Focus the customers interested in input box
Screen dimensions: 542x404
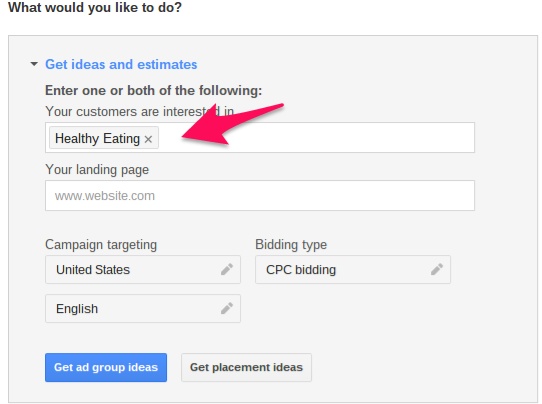coord(260,137)
